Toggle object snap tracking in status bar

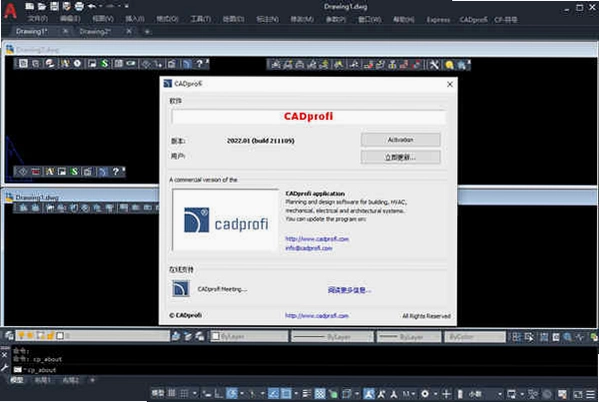pos(274,394)
